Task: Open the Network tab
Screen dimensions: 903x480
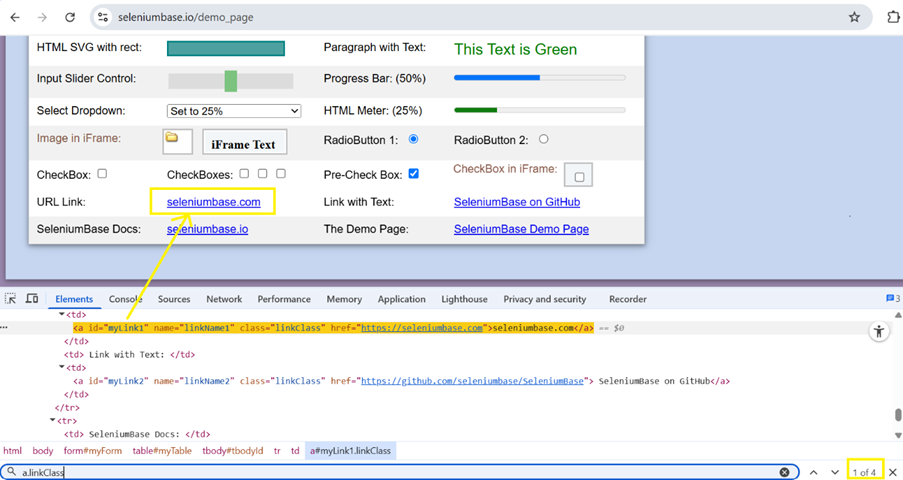Action: point(224,299)
